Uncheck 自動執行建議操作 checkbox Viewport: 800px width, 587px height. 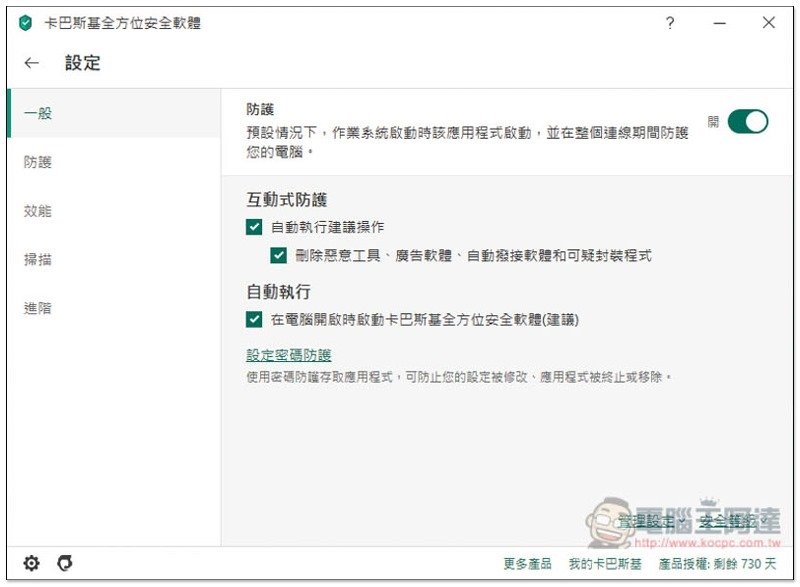254,227
